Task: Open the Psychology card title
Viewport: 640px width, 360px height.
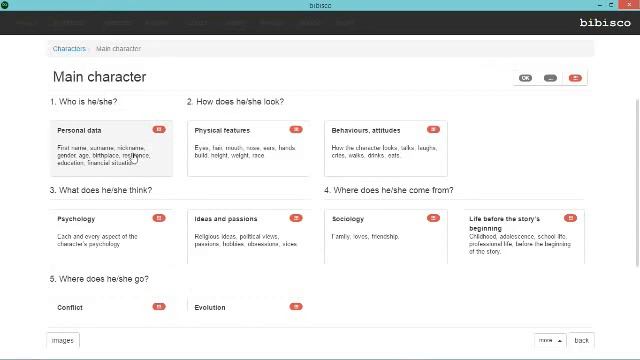Action: coord(76,219)
